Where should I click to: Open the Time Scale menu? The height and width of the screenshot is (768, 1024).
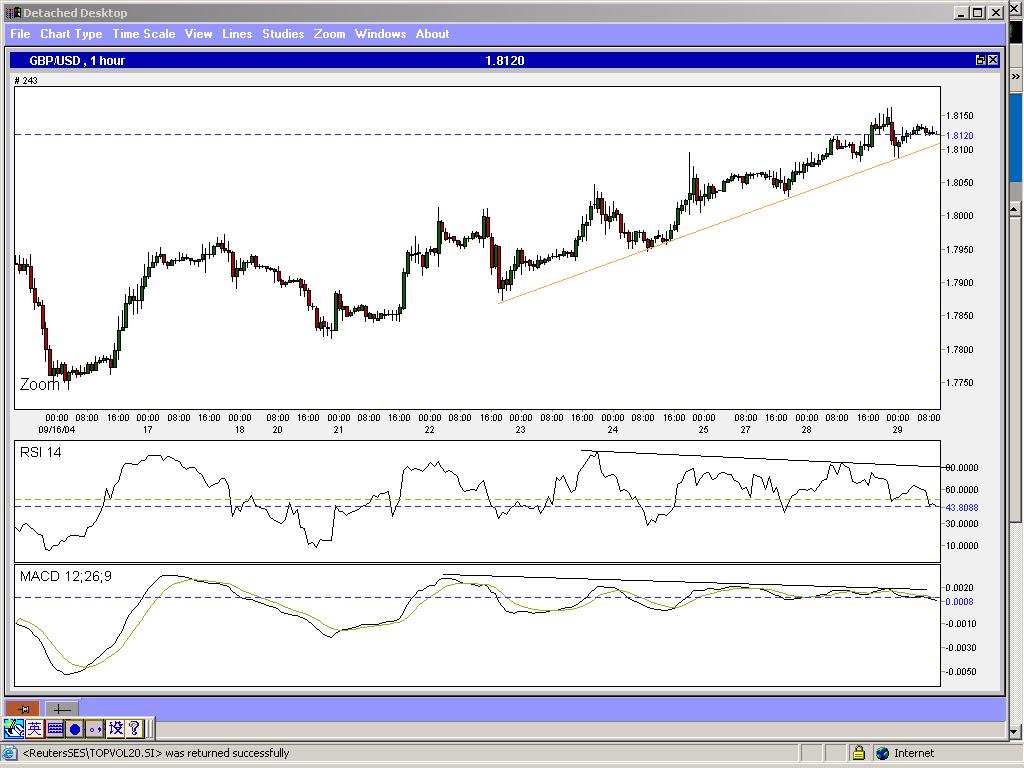click(144, 34)
